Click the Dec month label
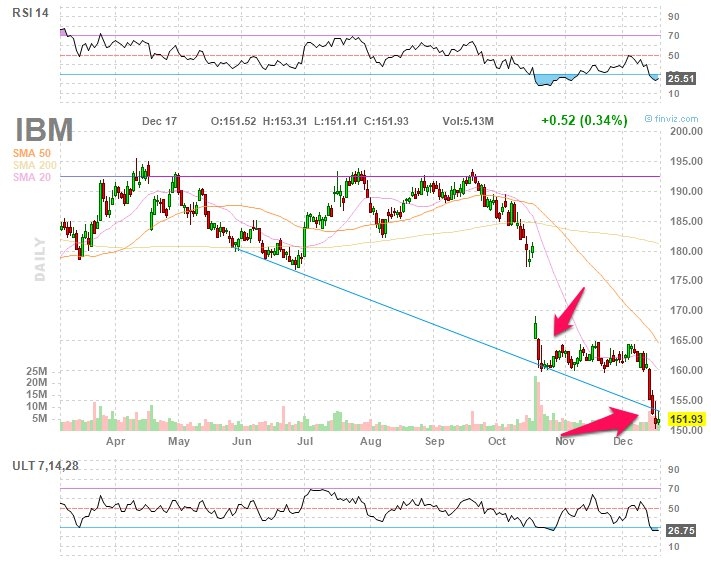Screen dimensions: 711x561 point(623,441)
